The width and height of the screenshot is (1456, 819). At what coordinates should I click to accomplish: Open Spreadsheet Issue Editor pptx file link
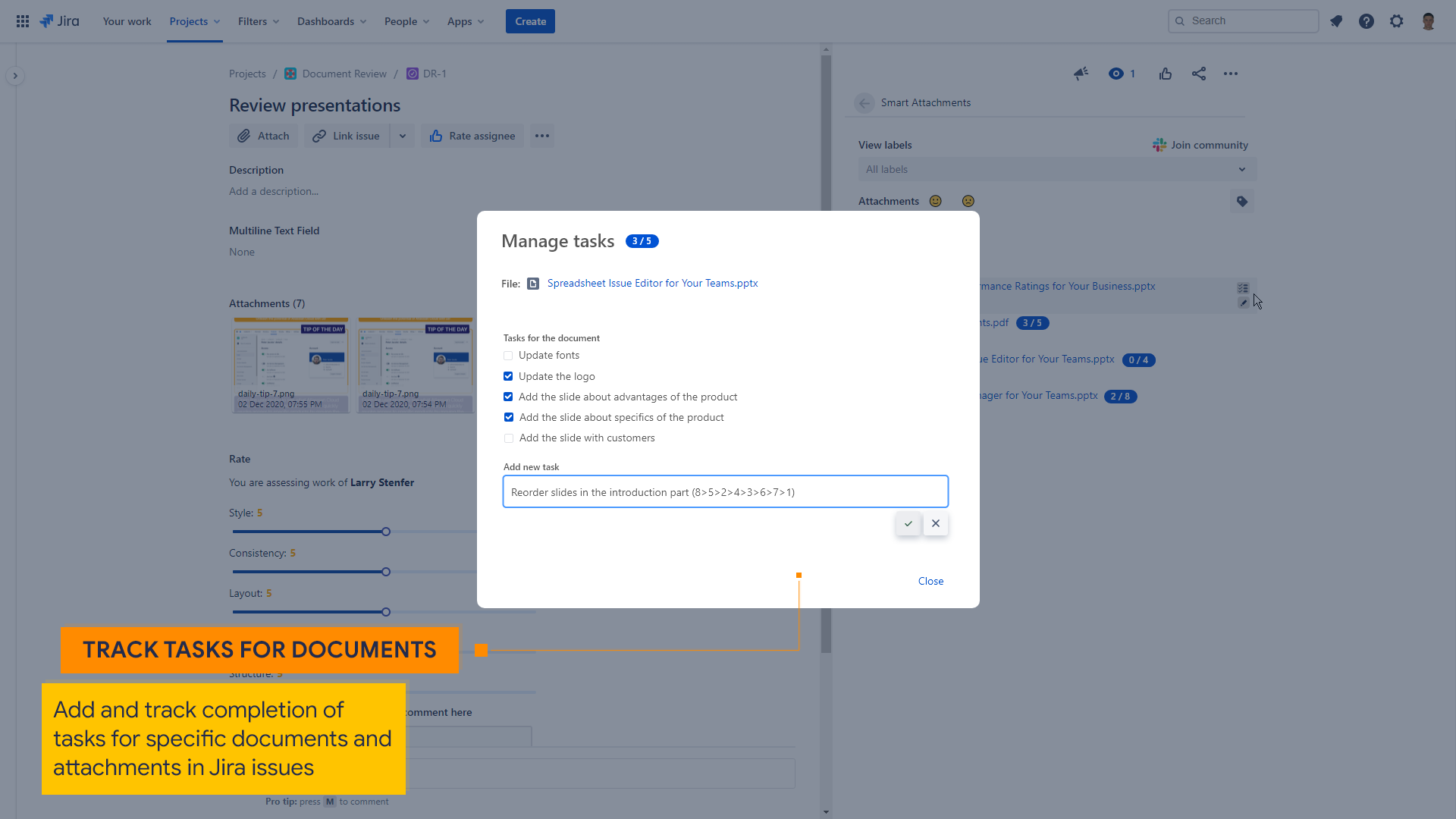[x=652, y=283]
